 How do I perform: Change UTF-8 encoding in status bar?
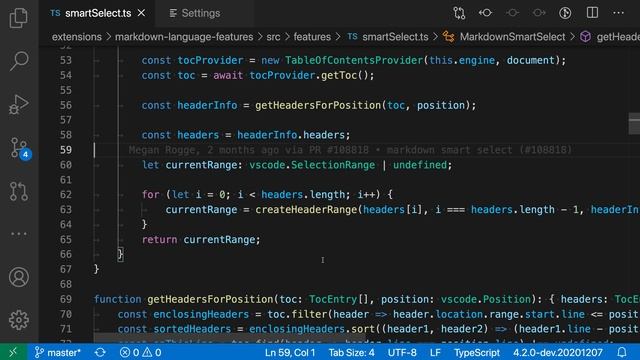pos(402,352)
